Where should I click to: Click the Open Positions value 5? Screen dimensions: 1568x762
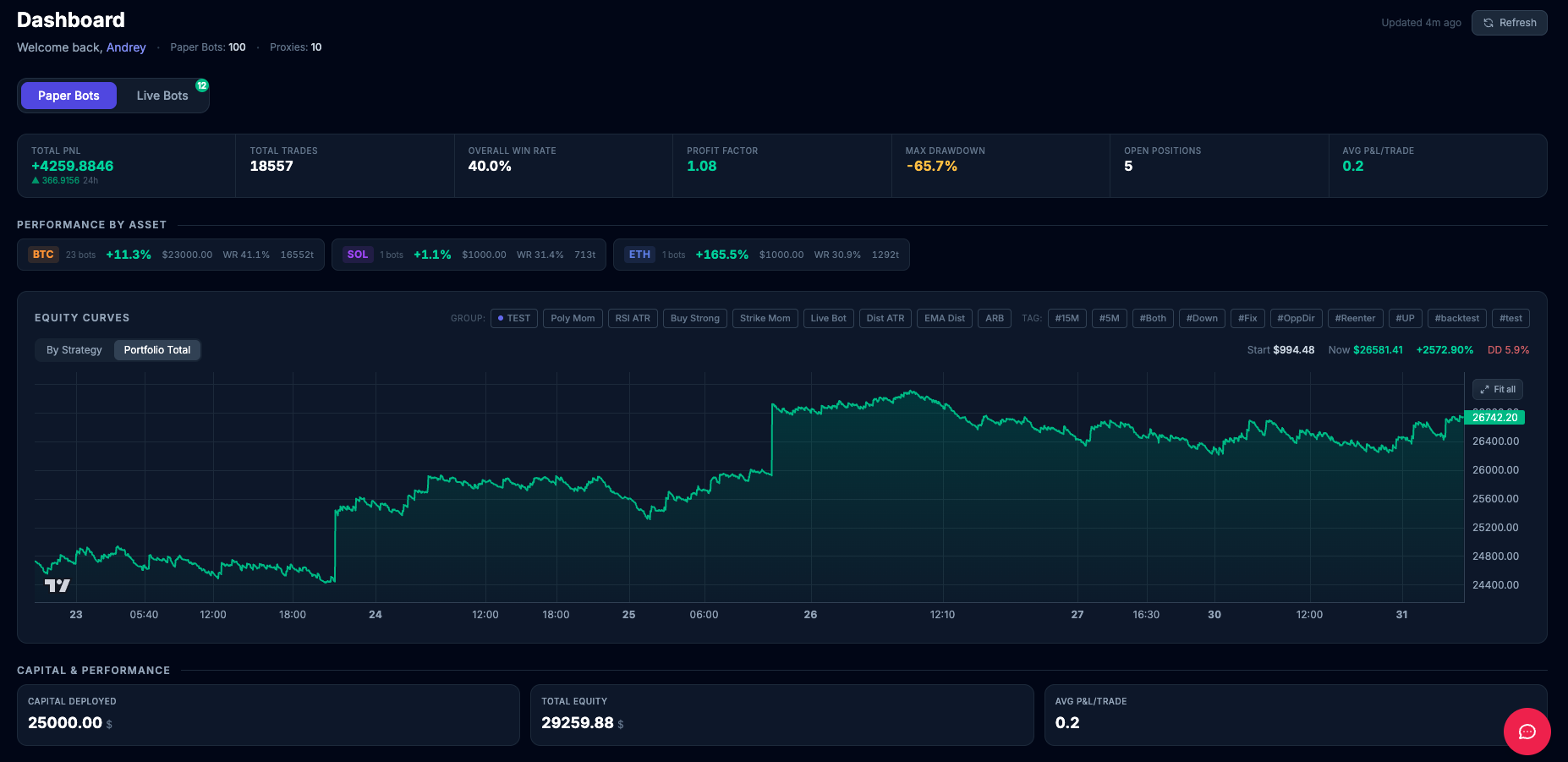coord(1128,166)
